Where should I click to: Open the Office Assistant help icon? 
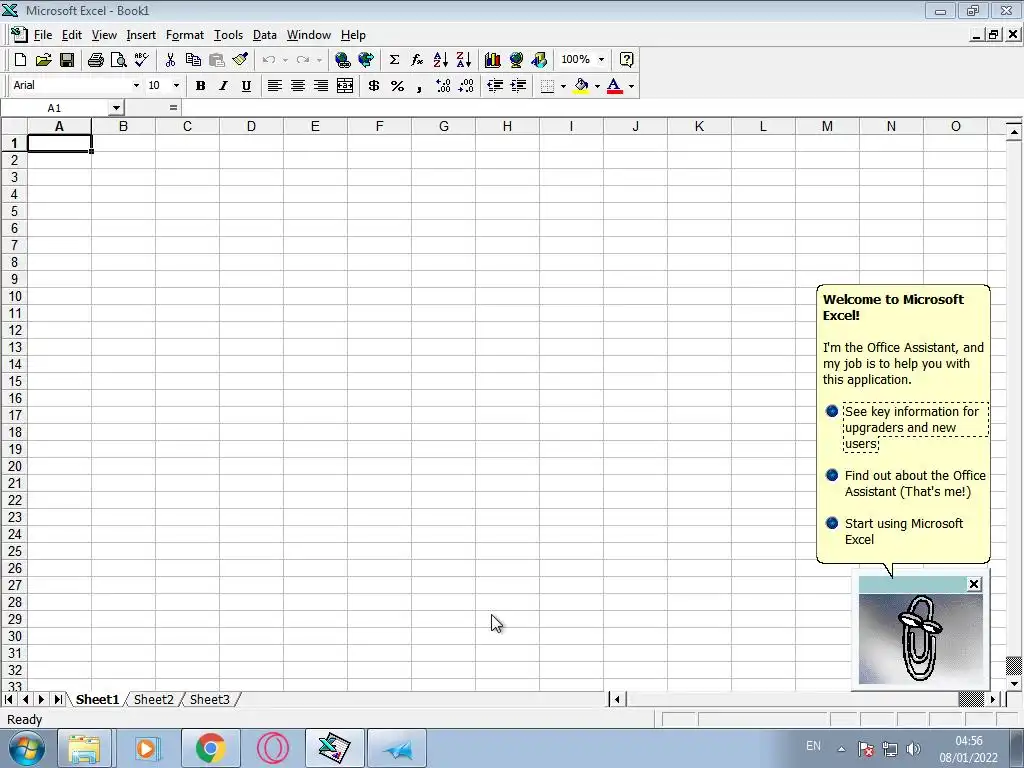point(626,60)
